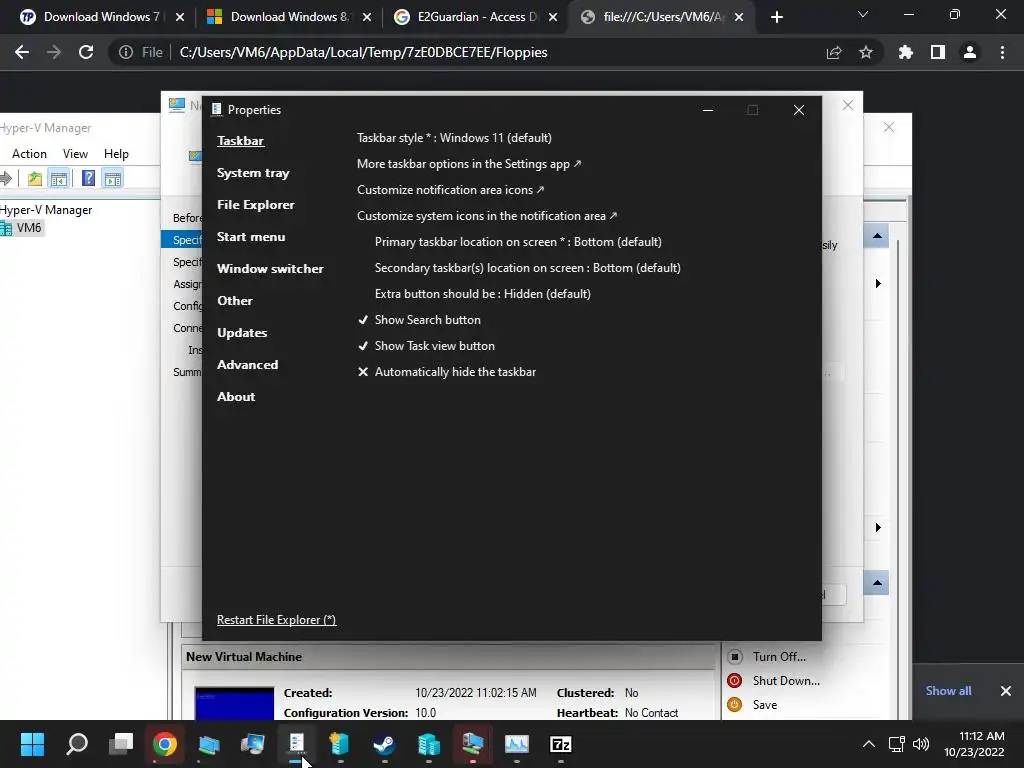Open Chrome from the taskbar
The image size is (1024, 768).
tap(165, 744)
